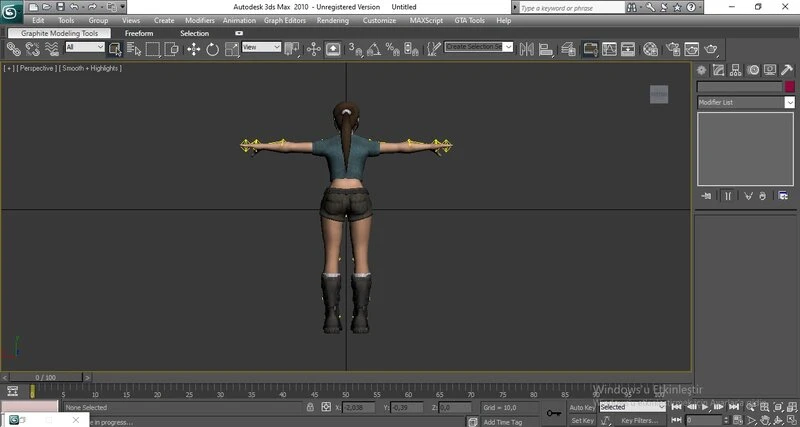The image size is (800, 427).
Task: Open the 3ds Max application menu button
Action: pyautogui.click(x=11, y=12)
